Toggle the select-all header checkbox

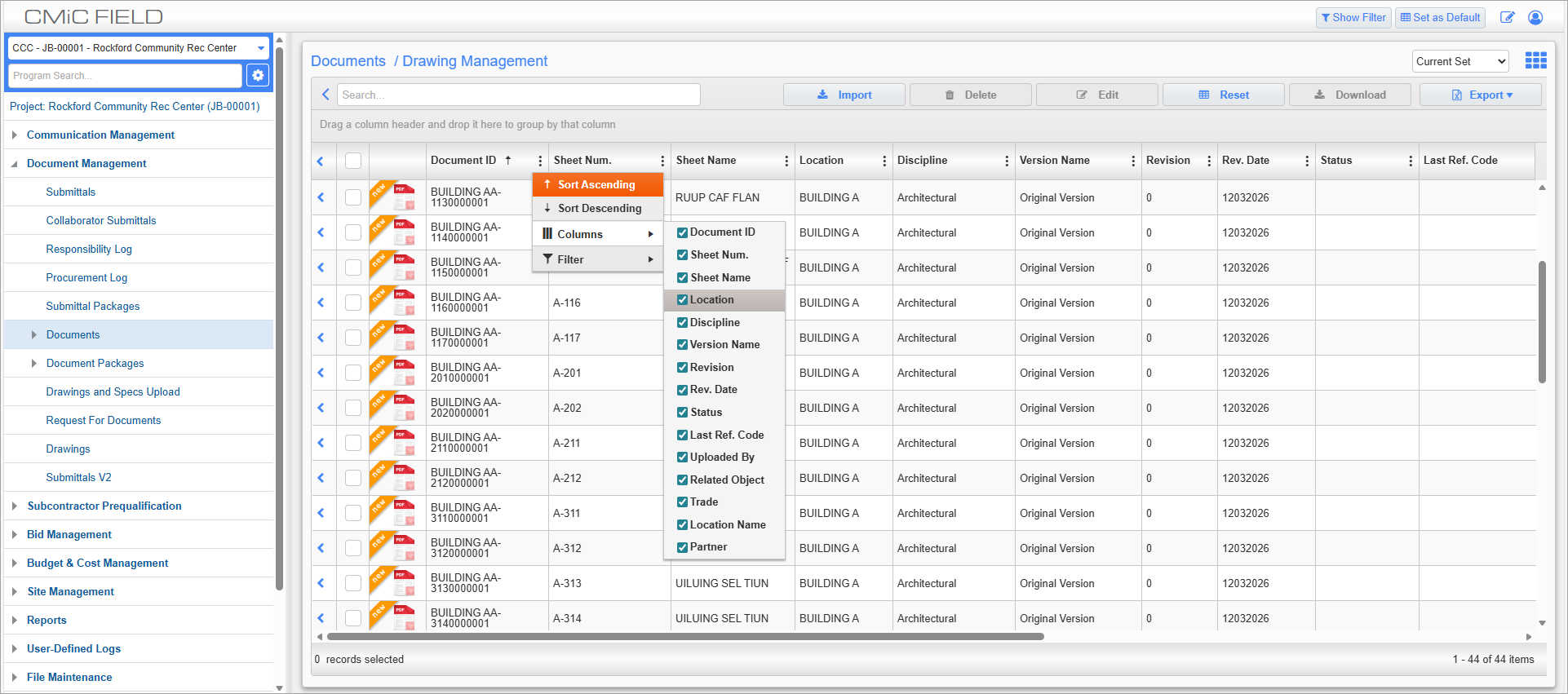353,161
